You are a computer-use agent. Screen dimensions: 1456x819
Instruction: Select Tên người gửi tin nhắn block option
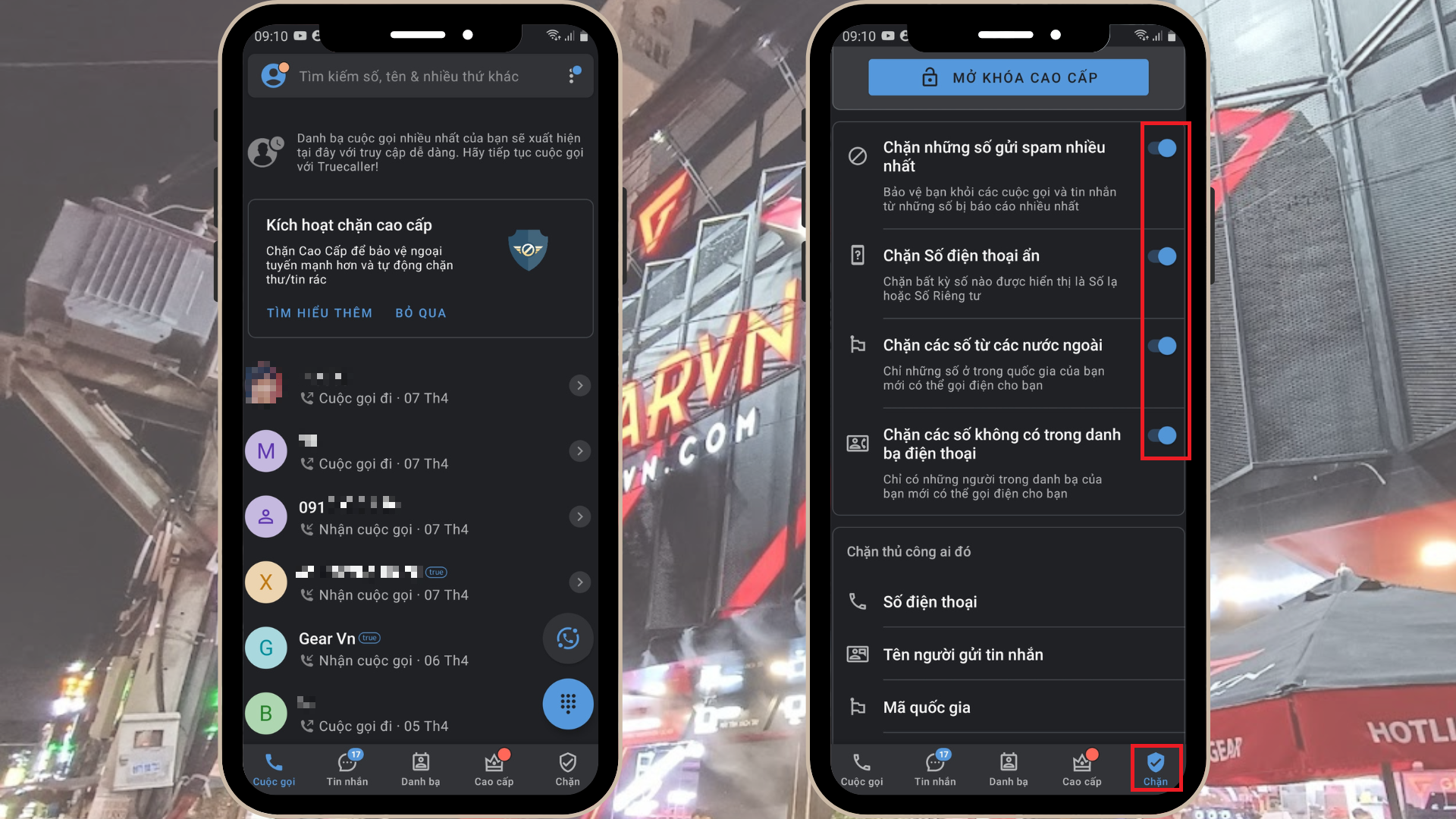(1011, 655)
